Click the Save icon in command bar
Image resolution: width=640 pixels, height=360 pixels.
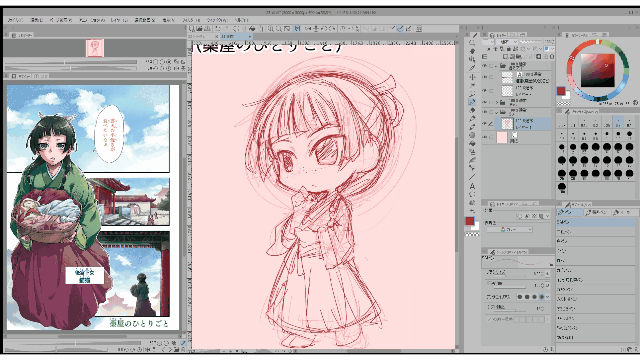pyautogui.click(x=207, y=29)
